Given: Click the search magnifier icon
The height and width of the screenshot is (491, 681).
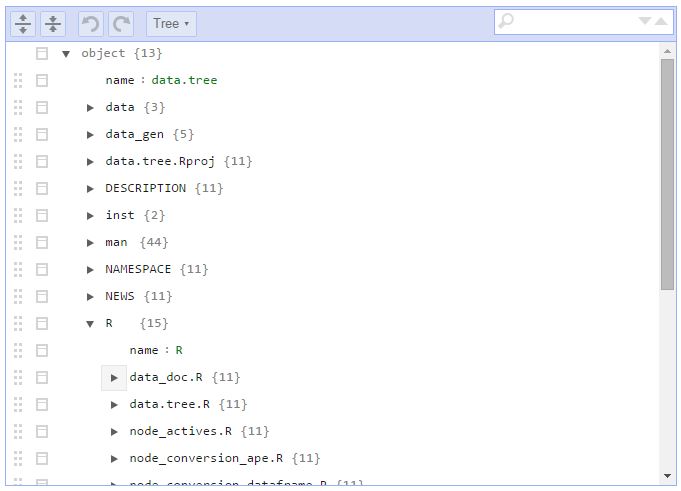Looking at the screenshot, I should point(506,21).
